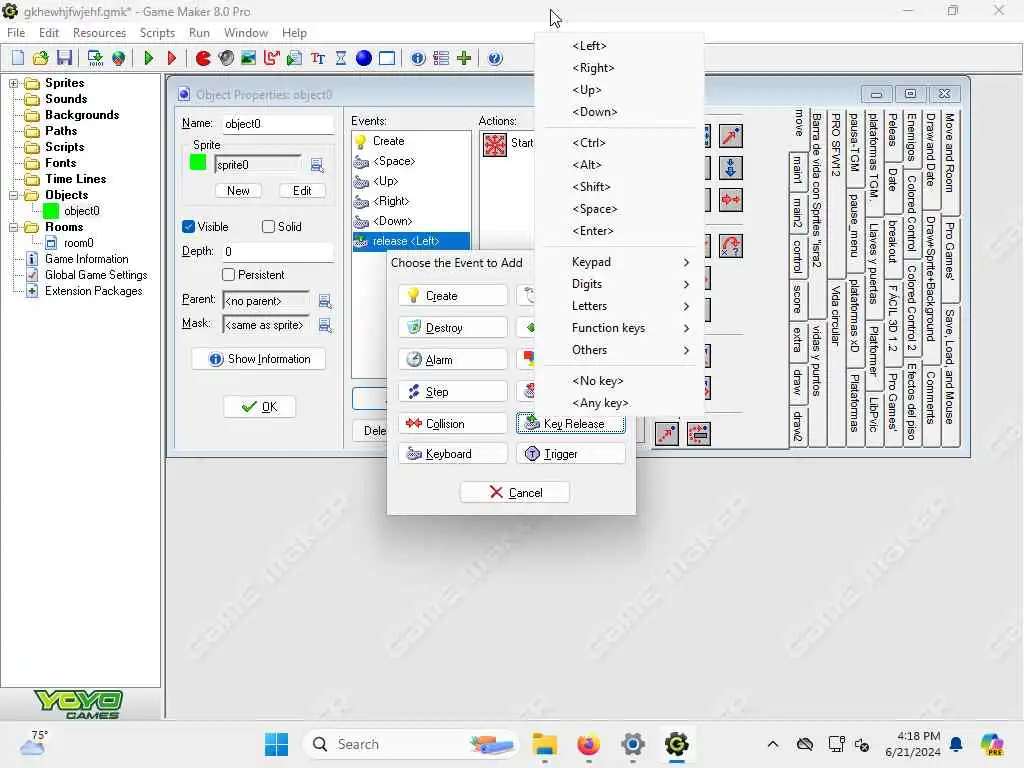Create a time line using the hourglass icon
Screen dimensions: 1024x768
pos(341,58)
